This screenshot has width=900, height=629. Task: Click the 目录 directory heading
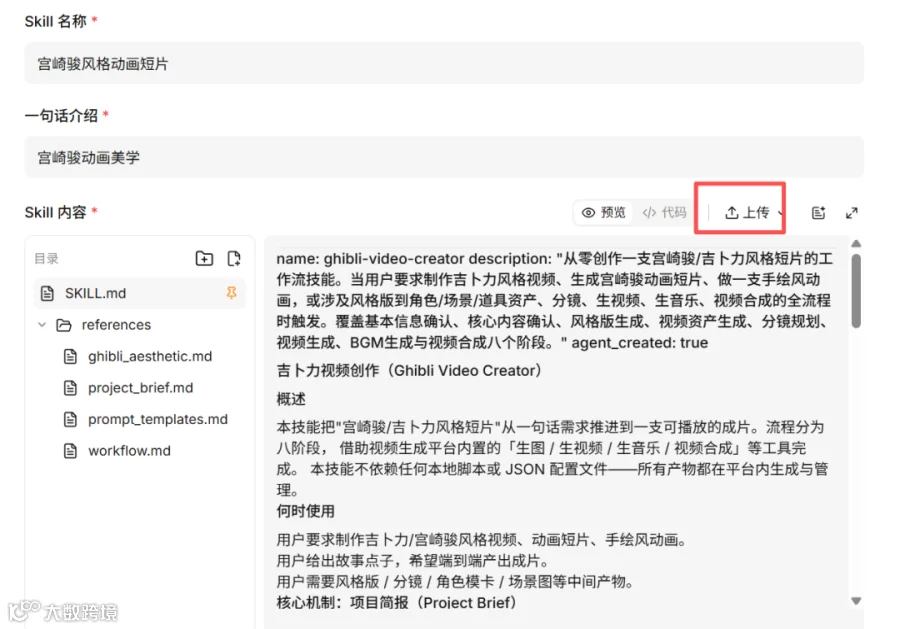coord(46,259)
